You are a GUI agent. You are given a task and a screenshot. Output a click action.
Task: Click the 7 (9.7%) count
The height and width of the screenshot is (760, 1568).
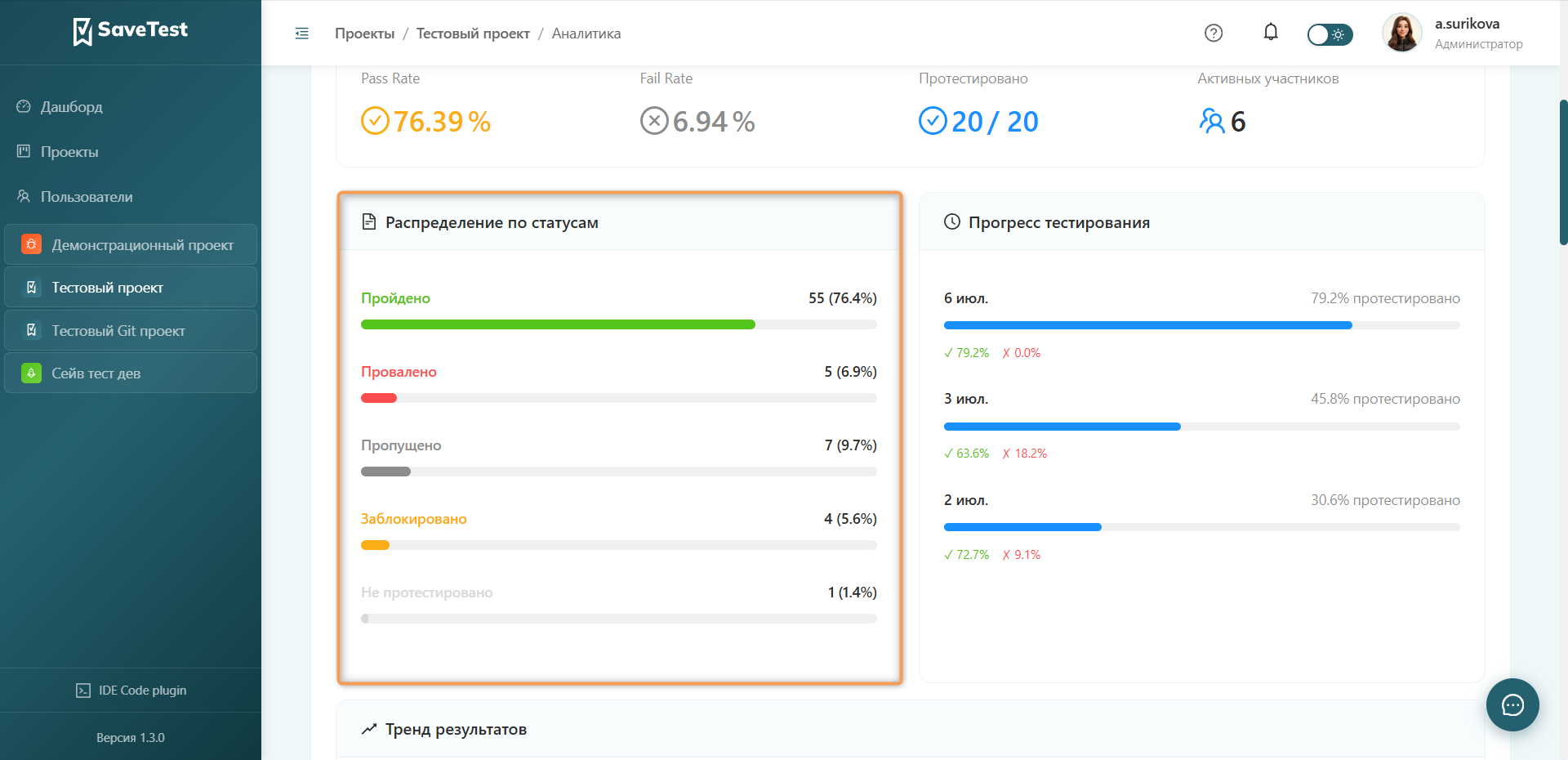point(851,445)
